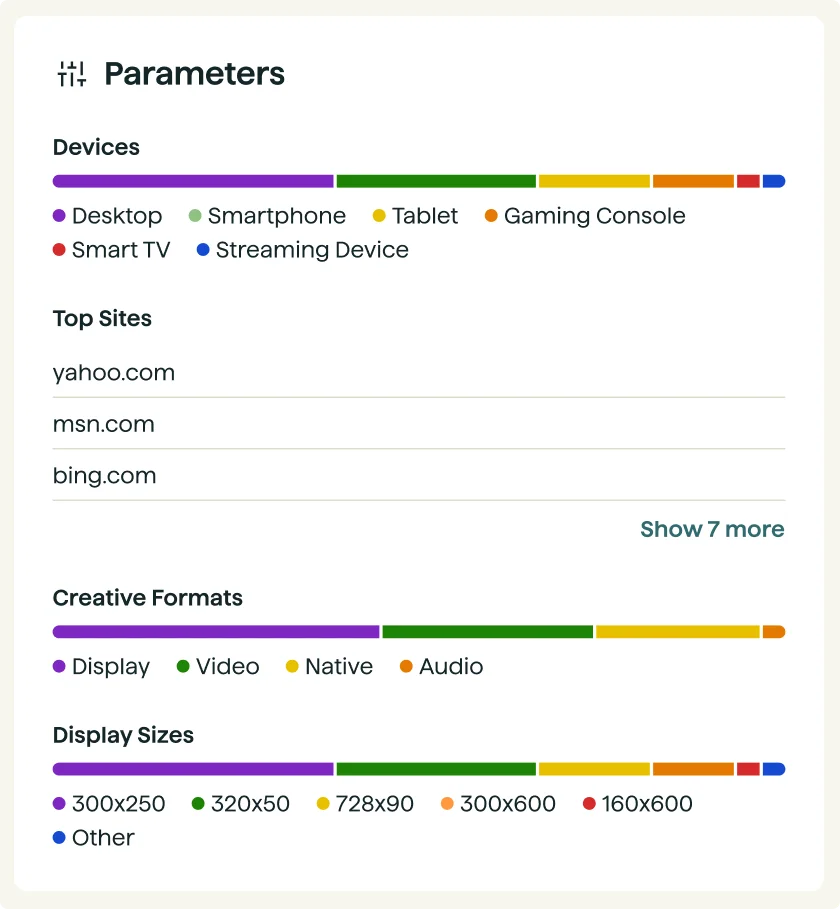
Task: Click the orange Gaming Console legend dot
Action: tap(491, 216)
